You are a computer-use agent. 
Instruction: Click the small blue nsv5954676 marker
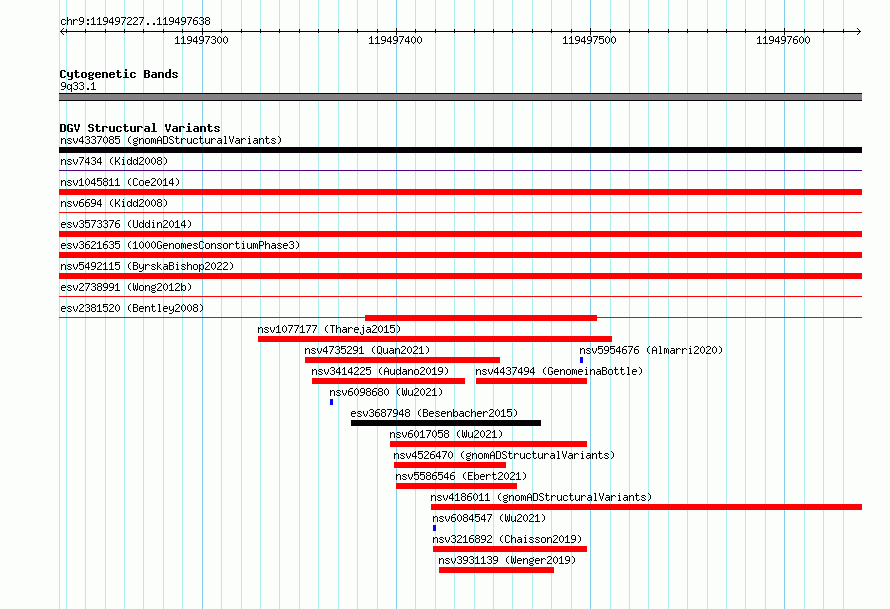coord(581,360)
